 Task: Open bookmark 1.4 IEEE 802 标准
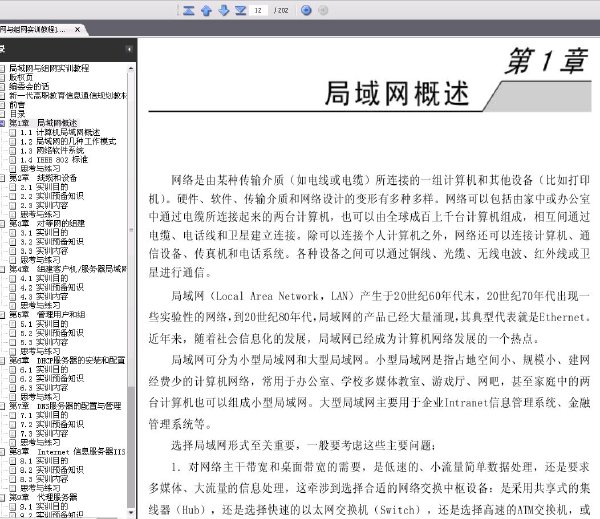coord(54,160)
